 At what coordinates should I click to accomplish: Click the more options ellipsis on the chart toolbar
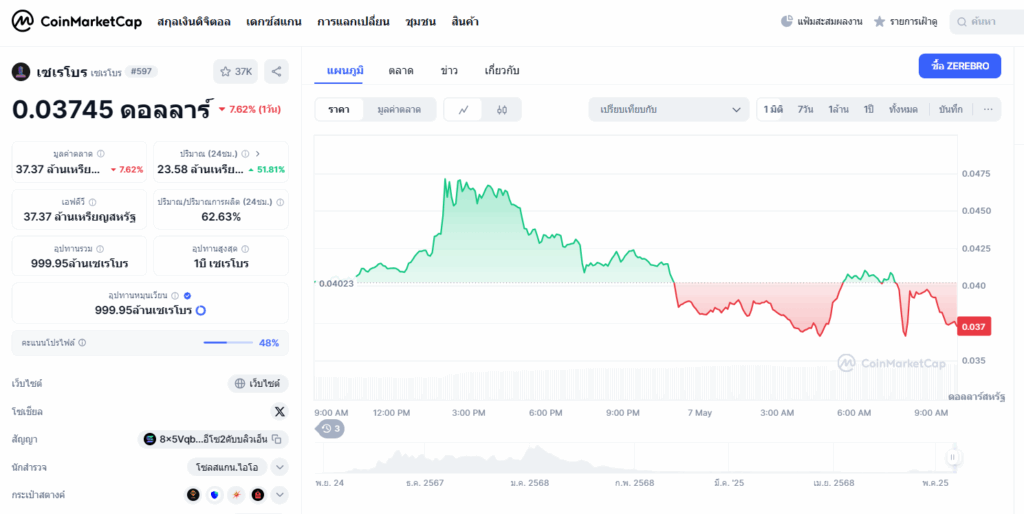click(989, 109)
